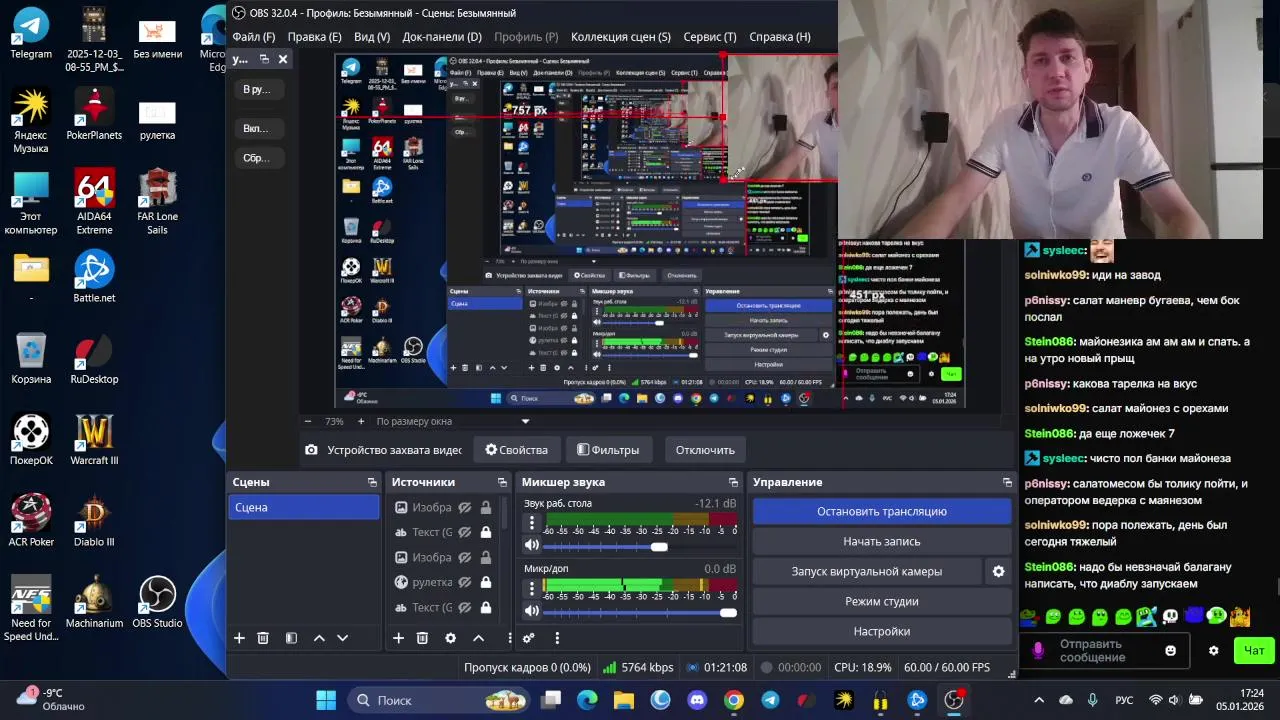Open File Explorer from the taskbar
Screen dimensions: 1280x720
click(x=624, y=700)
